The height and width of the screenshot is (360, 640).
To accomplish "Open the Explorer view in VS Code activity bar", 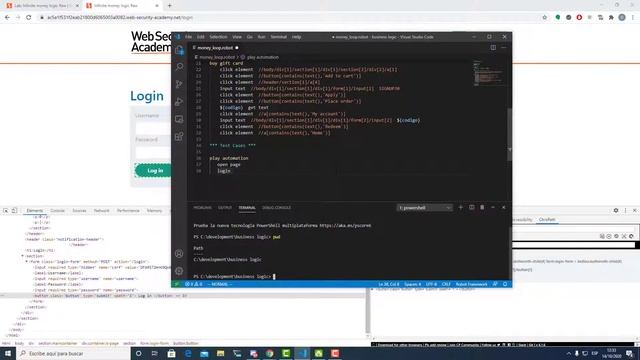I will point(179,50).
